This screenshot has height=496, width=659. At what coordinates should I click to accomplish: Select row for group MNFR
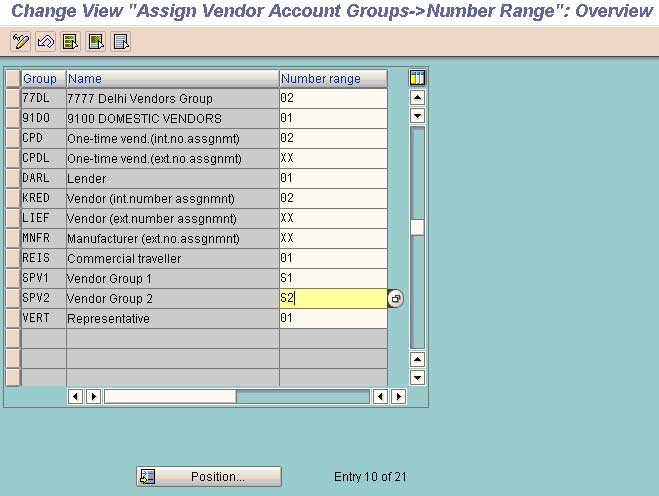(13, 238)
